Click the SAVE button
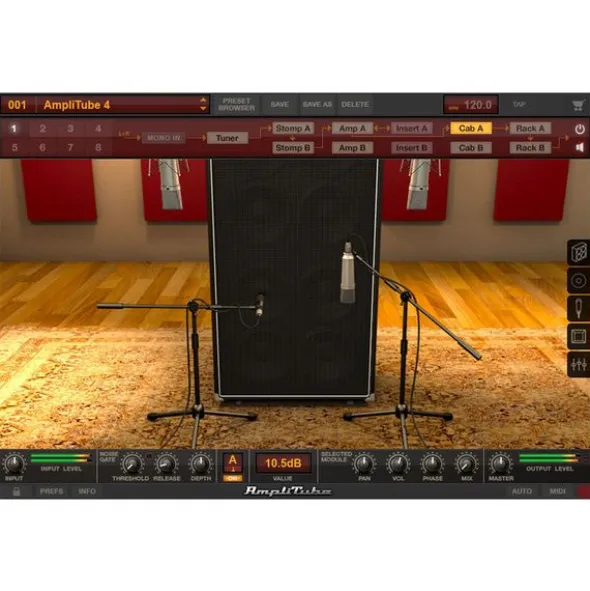Screen dimensions: 590x591 (x=280, y=104)
